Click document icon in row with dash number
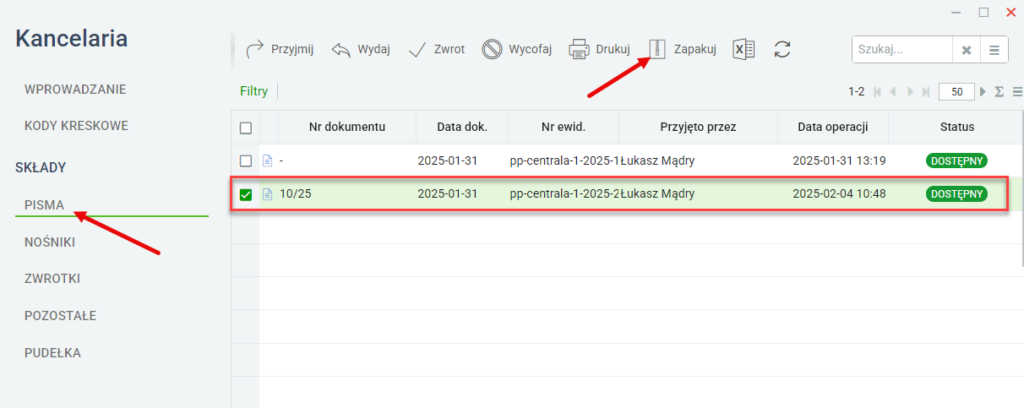The height and width of the screenshot is (408, 1024). coord(266,161)
